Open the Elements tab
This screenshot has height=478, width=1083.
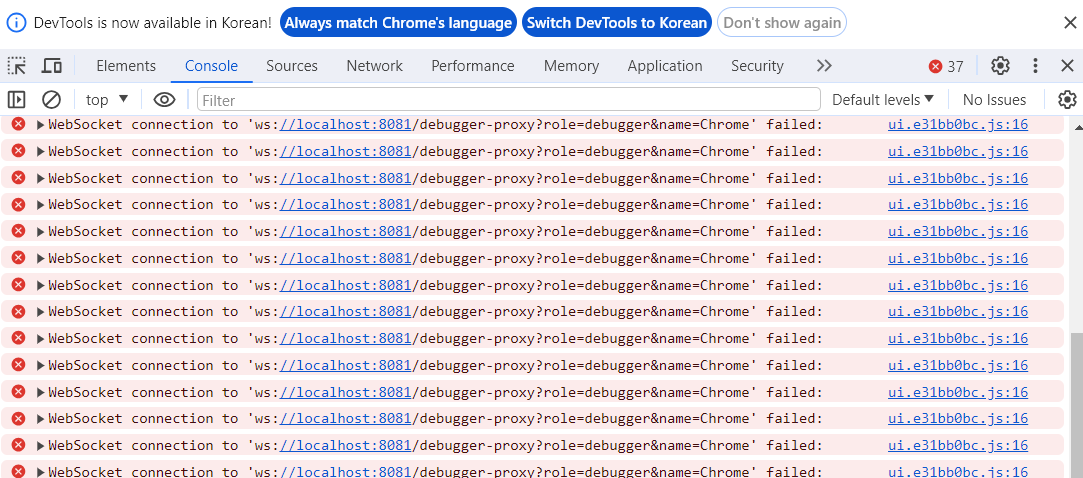(126, 66)
